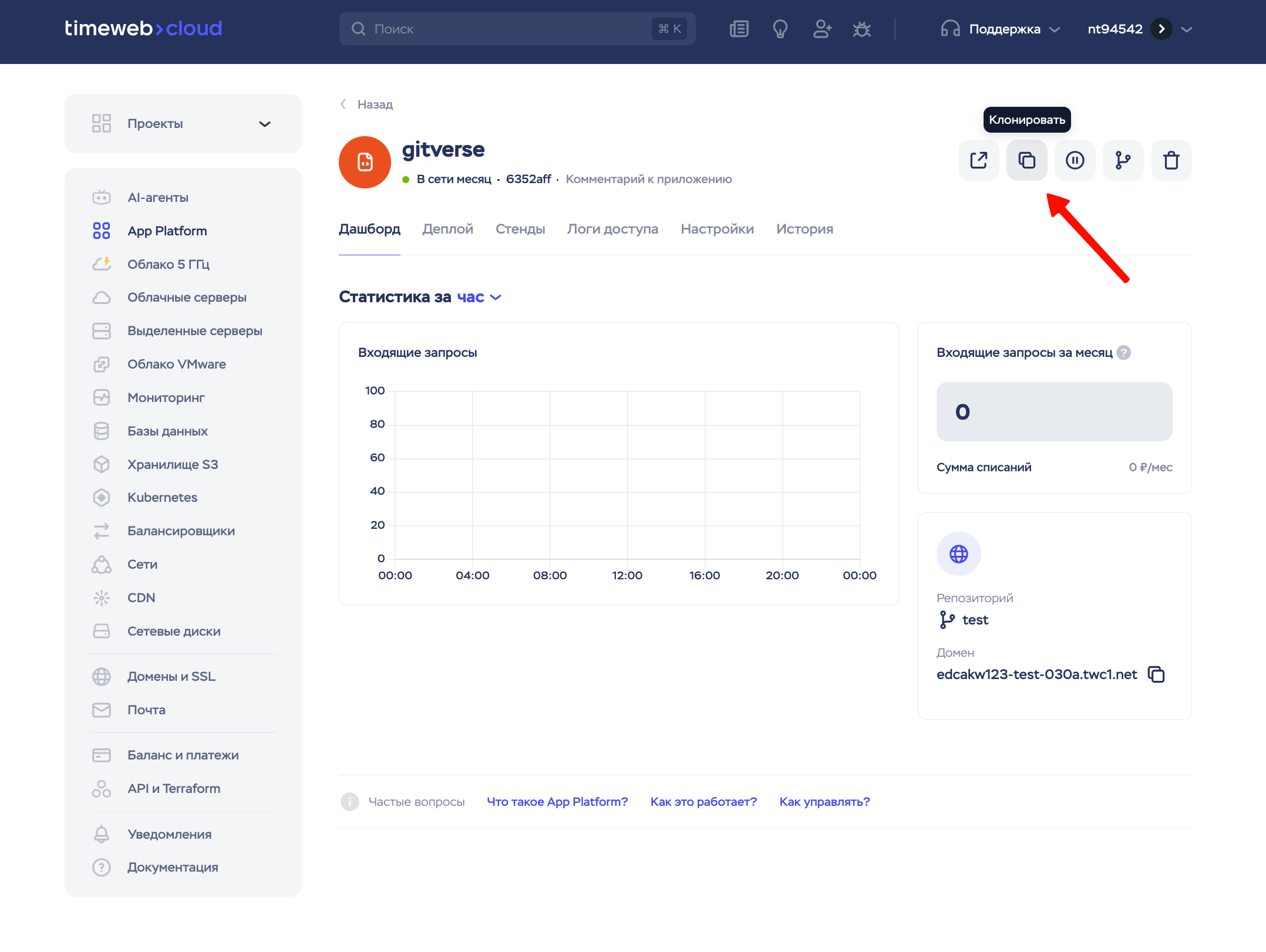Click the globe icon in repository card
Viewport: 1266px width, 952px height.
pos(958,553)
